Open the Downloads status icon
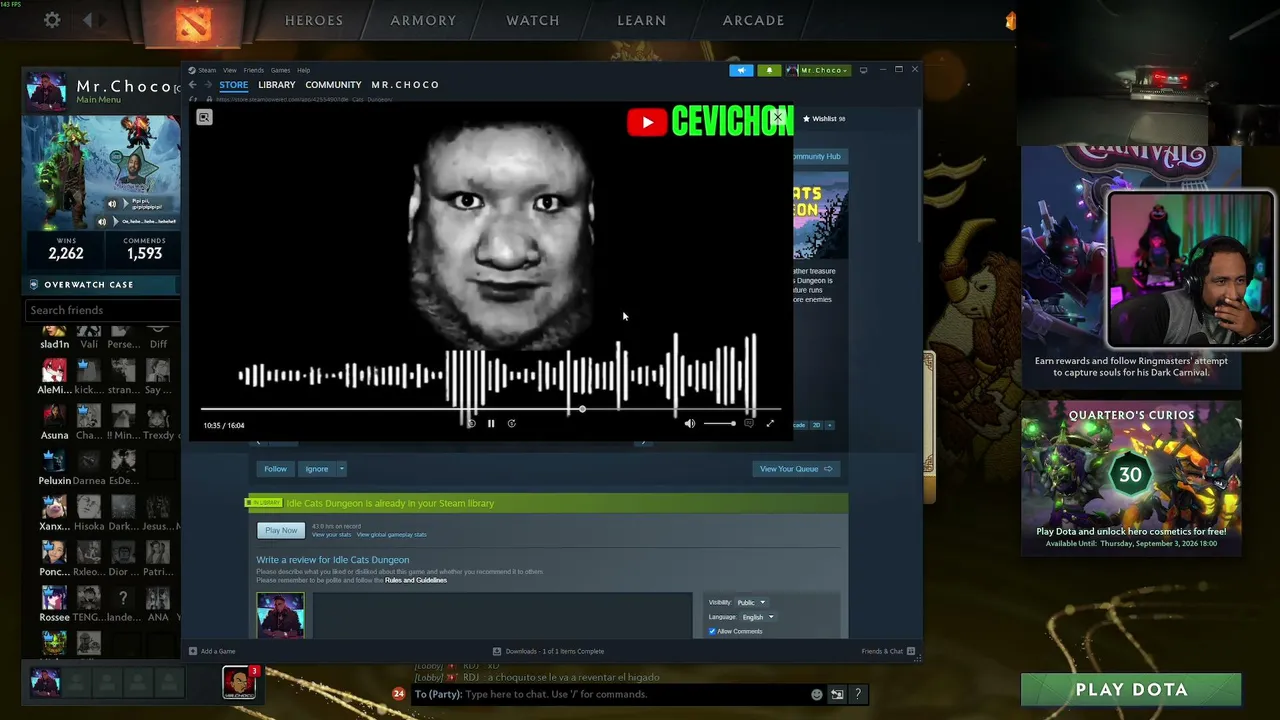1280x720 pixels. (497, 651)
